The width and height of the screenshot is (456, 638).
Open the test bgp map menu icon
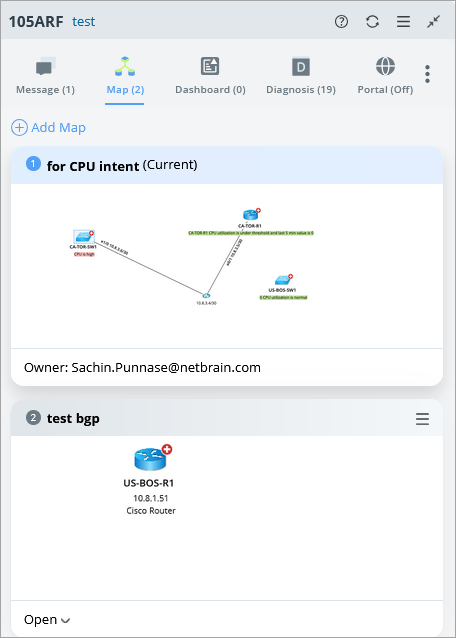coord(422,419)
